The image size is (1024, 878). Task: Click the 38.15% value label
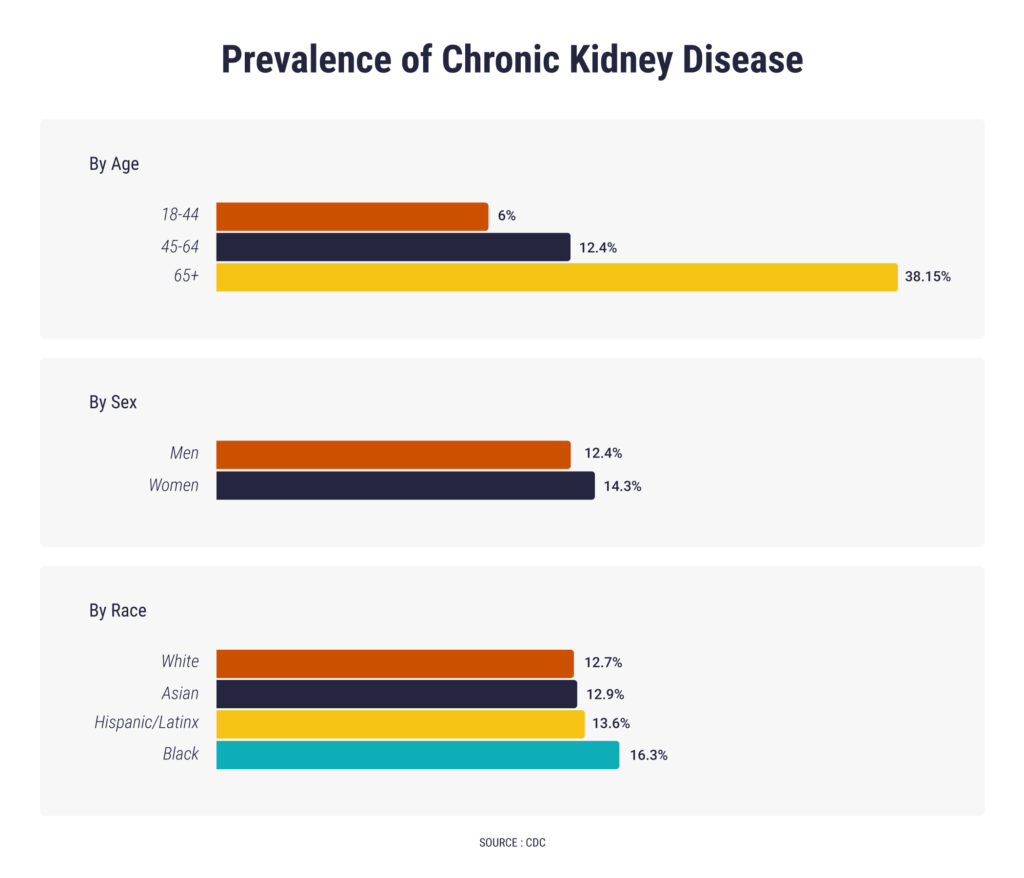[927, 276]
